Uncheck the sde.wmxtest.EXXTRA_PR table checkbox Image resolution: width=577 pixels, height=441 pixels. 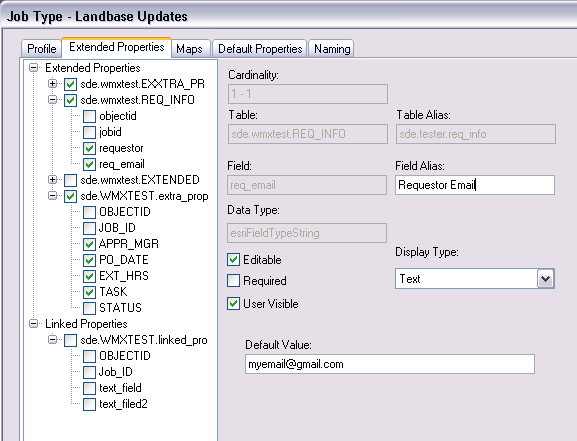[70, 84]
